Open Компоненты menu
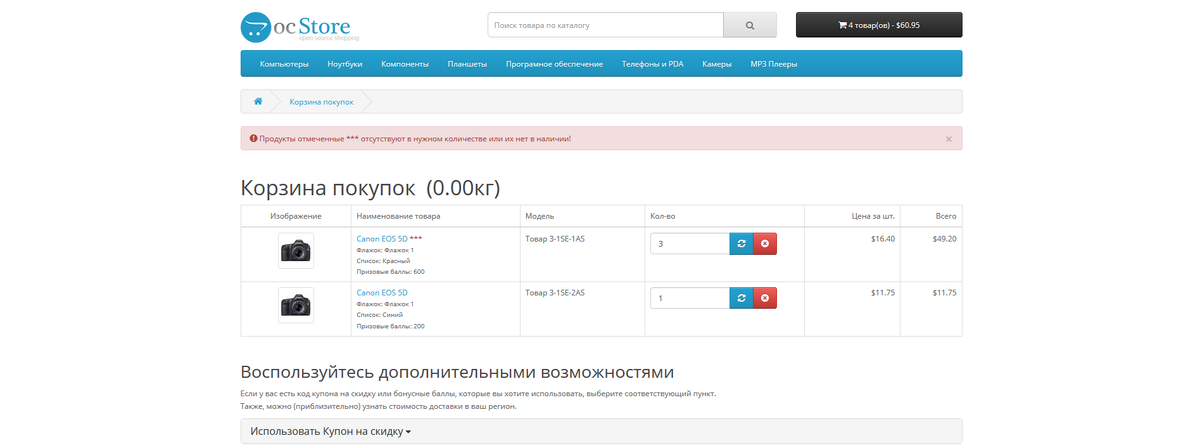The height and width of the screenshot is (445, 1200). pos(405,64)
